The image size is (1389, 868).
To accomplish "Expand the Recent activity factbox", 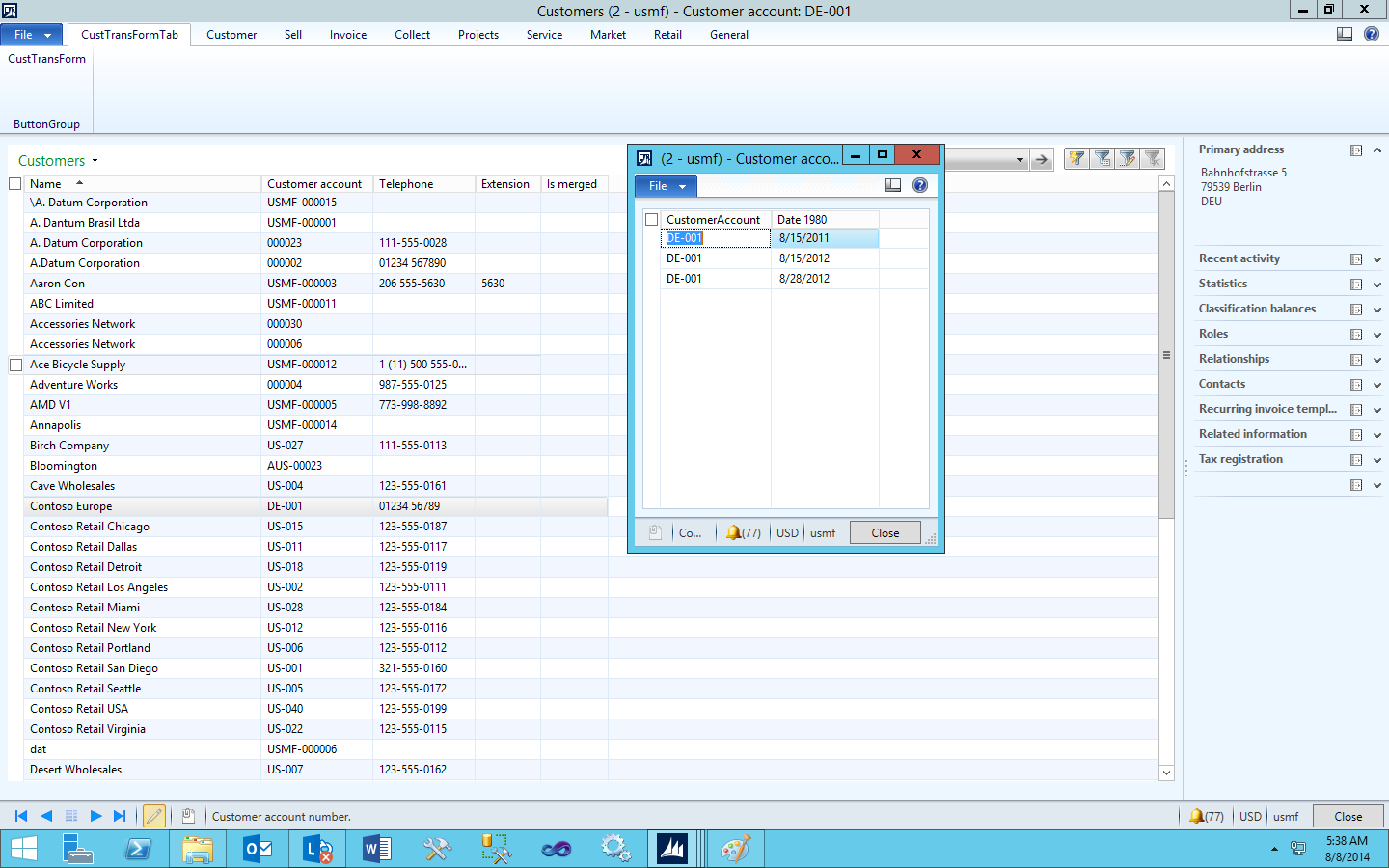I will point(1377,259).
